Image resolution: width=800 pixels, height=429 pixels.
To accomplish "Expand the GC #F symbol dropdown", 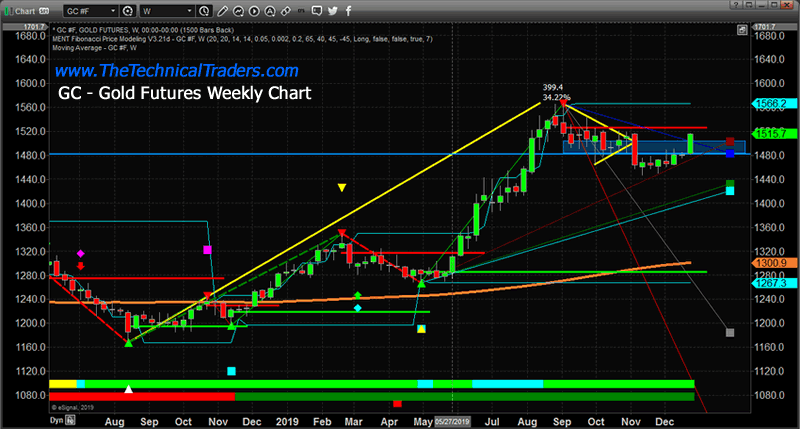I will coord(114,10).
